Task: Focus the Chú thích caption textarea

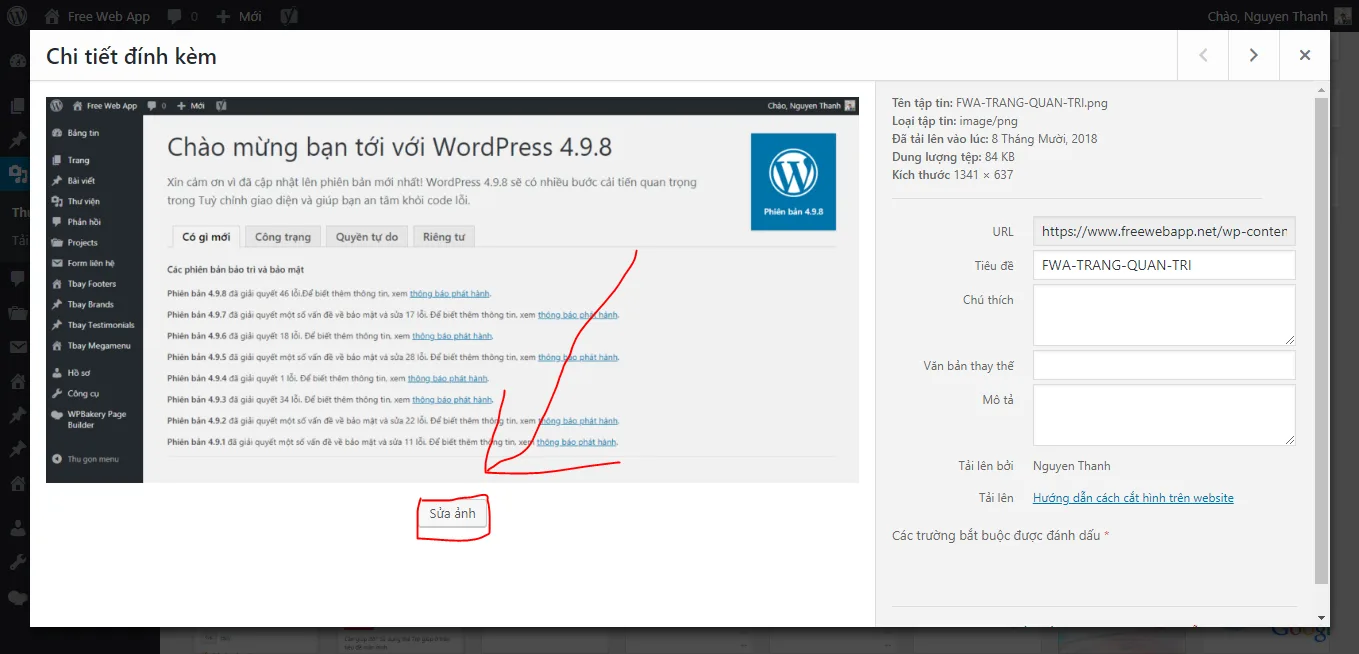Action: coord(1164,315)
